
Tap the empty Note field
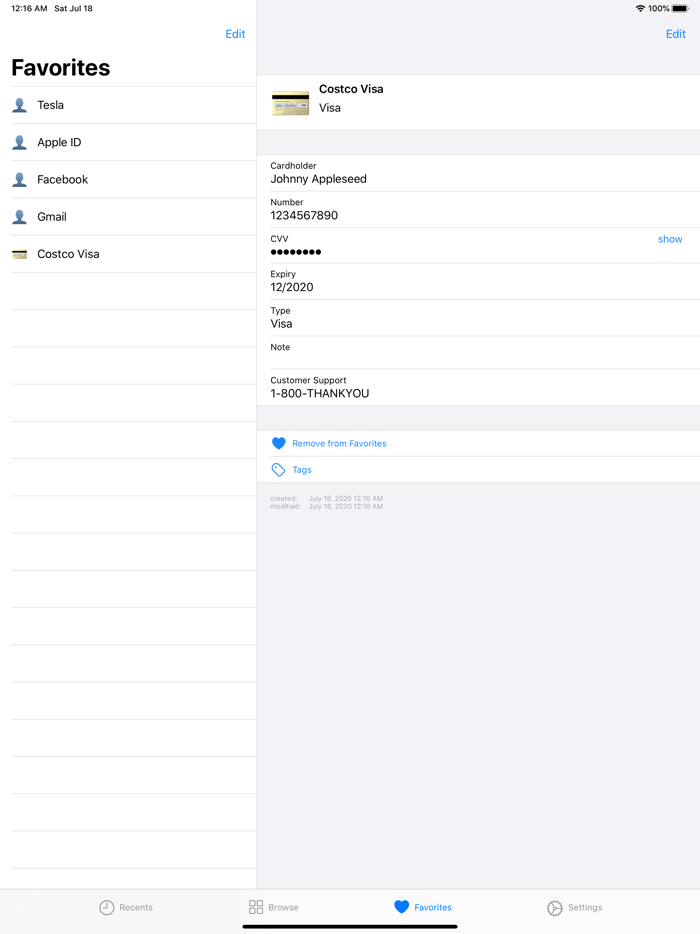[478, 353]
